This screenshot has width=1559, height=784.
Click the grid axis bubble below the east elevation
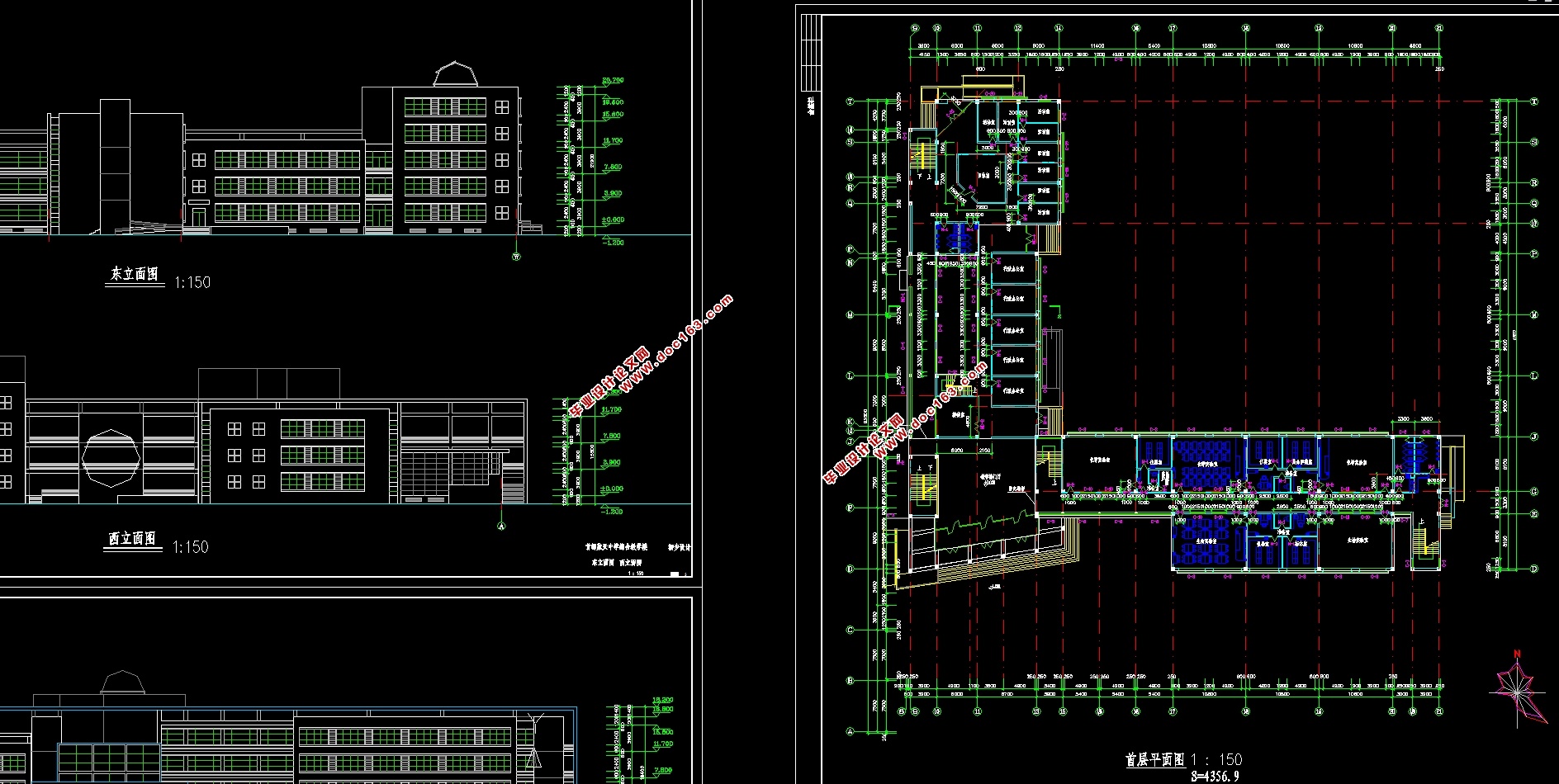(x=517, y=257)
